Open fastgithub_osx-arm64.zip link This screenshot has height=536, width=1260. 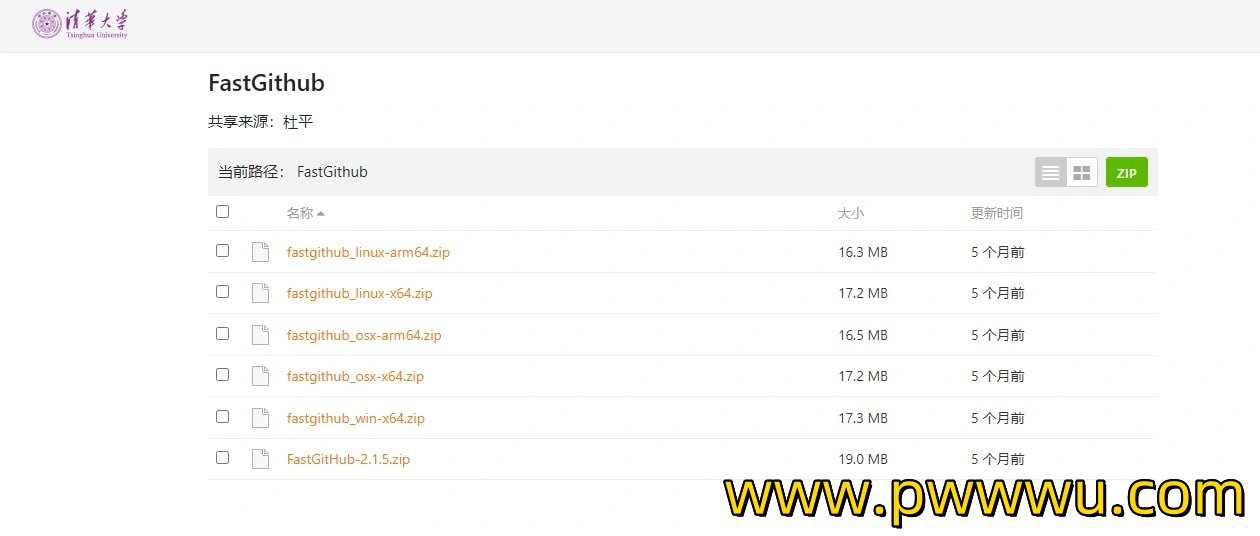(x=364, y=335)
